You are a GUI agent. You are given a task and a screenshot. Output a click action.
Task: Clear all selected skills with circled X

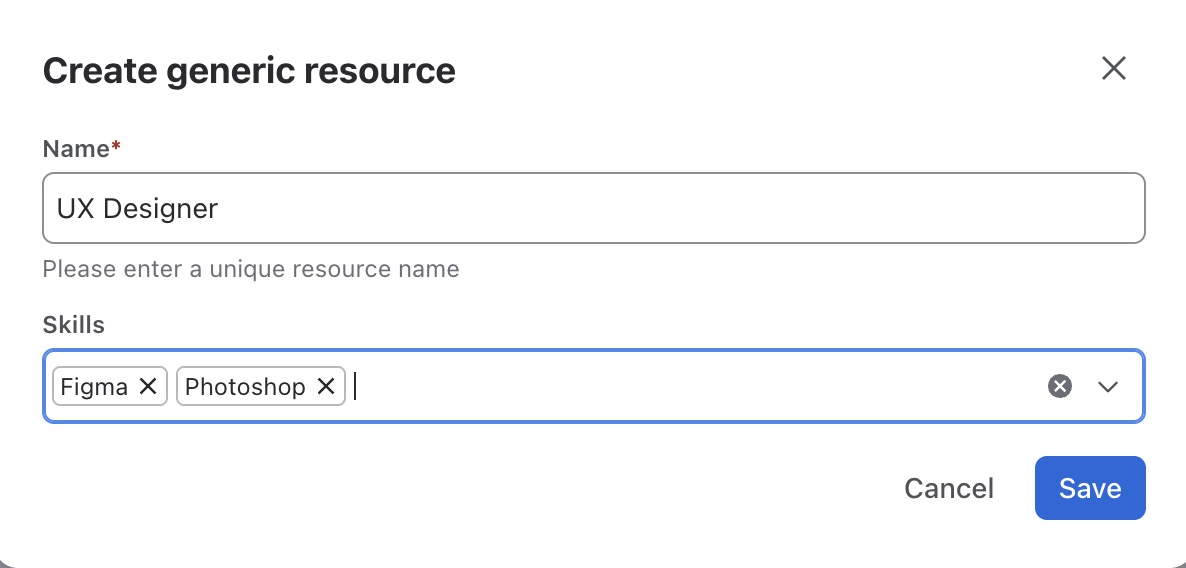[1060, 386]
